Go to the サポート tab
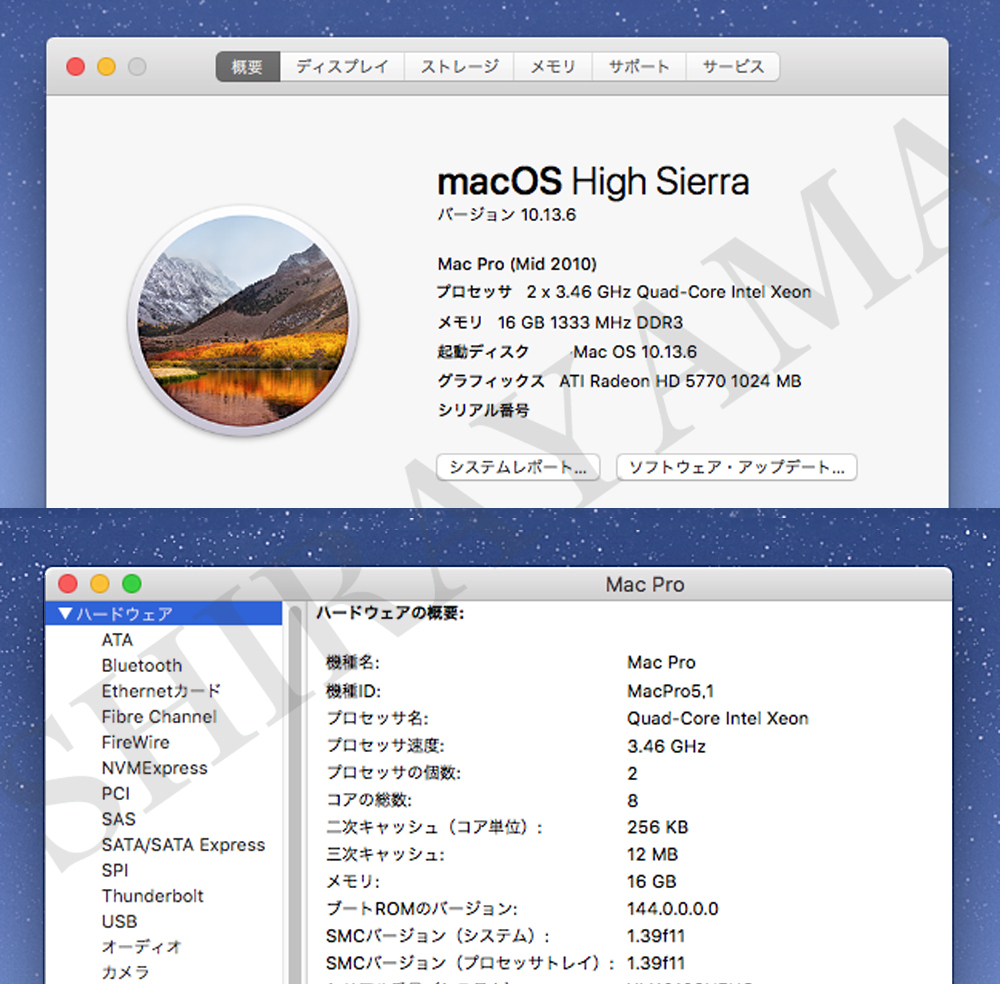The height and width of the screenshot is (984, 1000). (639, 67)
